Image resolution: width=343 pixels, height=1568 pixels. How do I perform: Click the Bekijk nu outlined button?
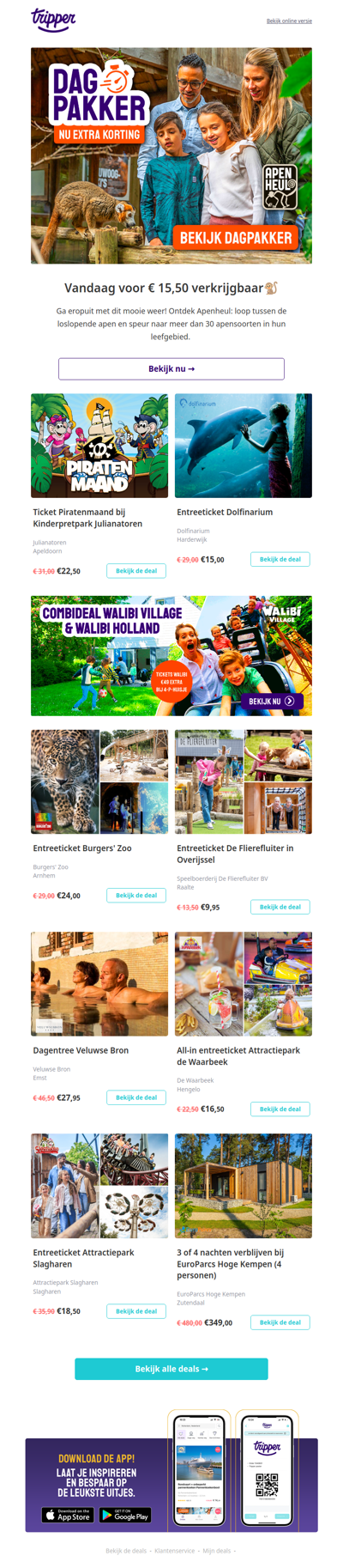pos(171,368)
